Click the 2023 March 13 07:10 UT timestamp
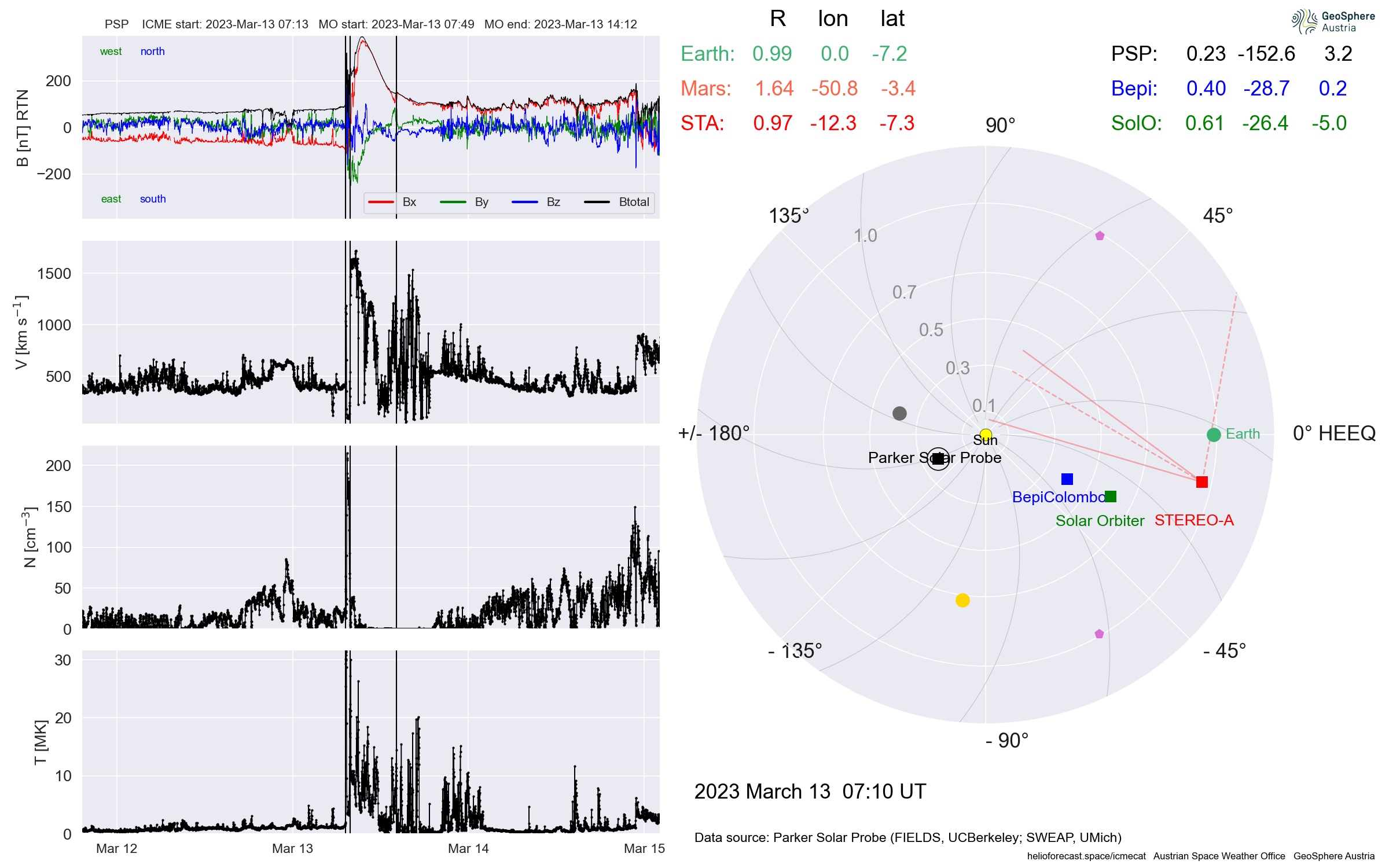This screenshot has width=1389, height=868. tap(810, 792)
